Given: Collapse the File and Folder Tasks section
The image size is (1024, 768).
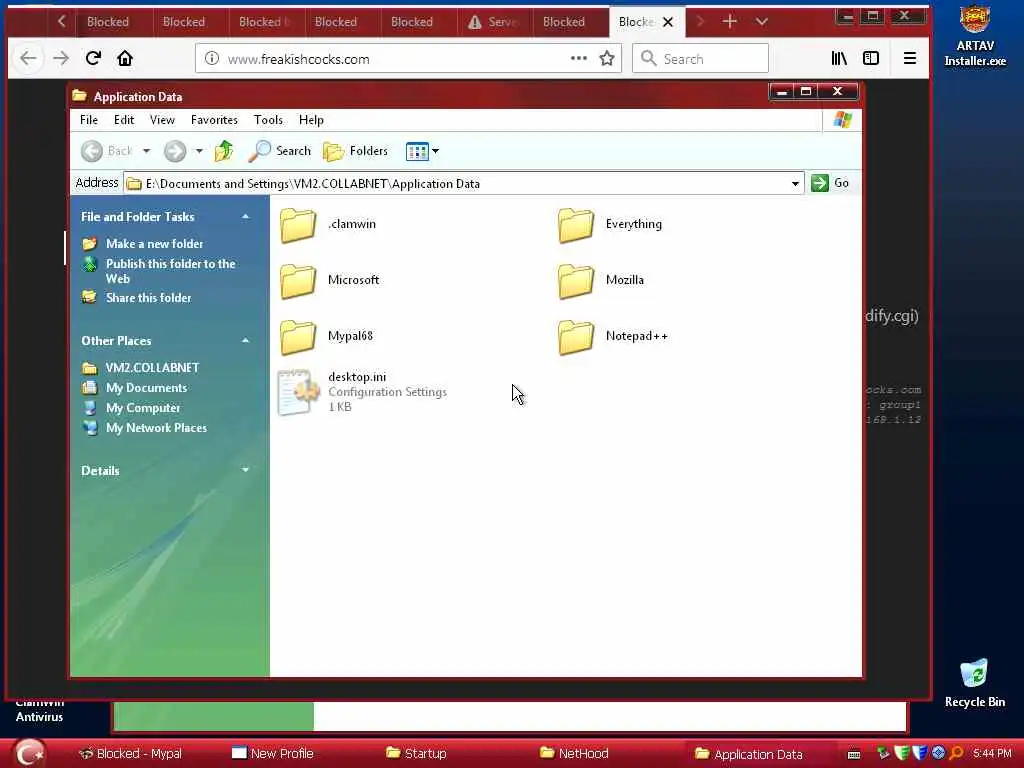Looking at the screenshot, I should (x=246, y=216).
